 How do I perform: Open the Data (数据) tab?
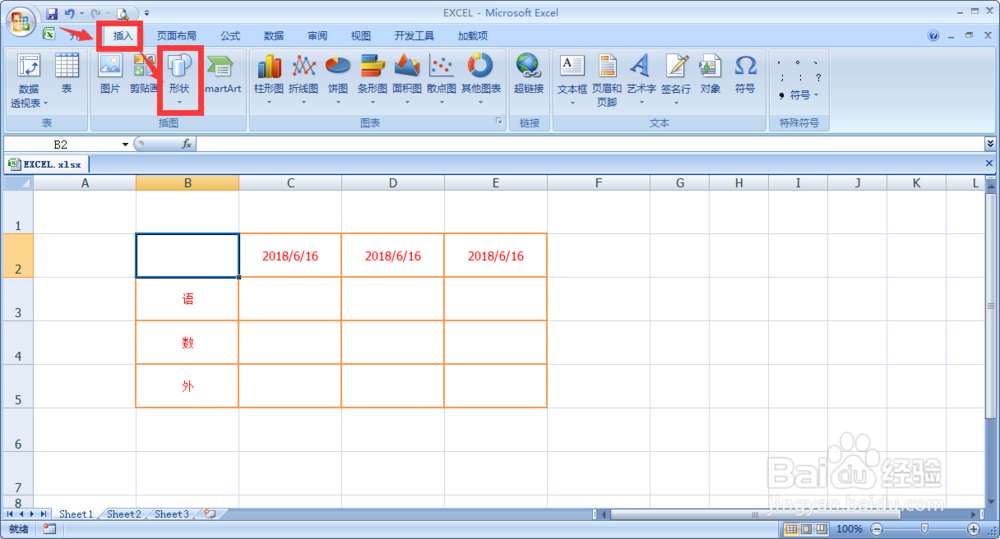point(274,36)
